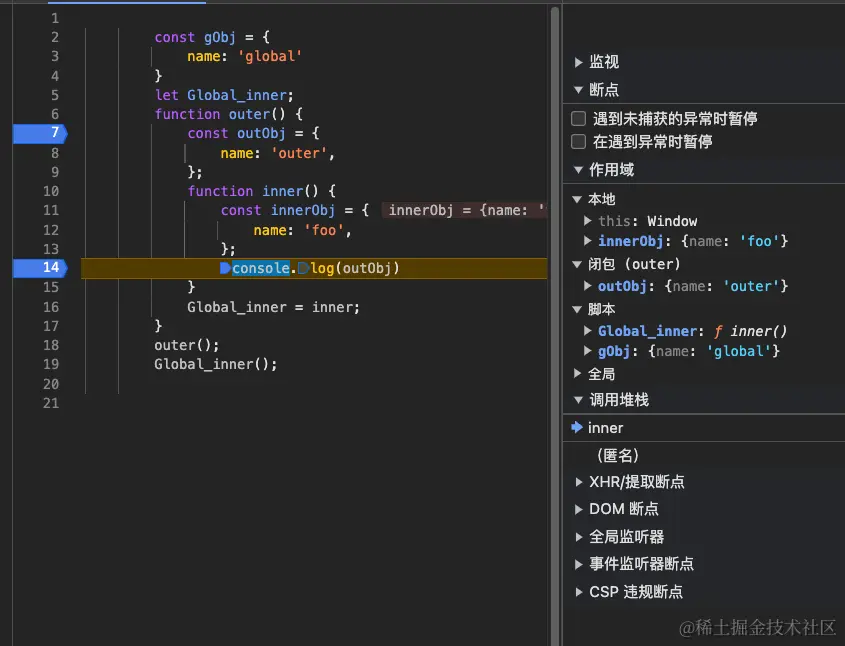Screen dimensions: 845x646
Task: Expand the innerObj object under 本地
Action: (x=589, y=241)
